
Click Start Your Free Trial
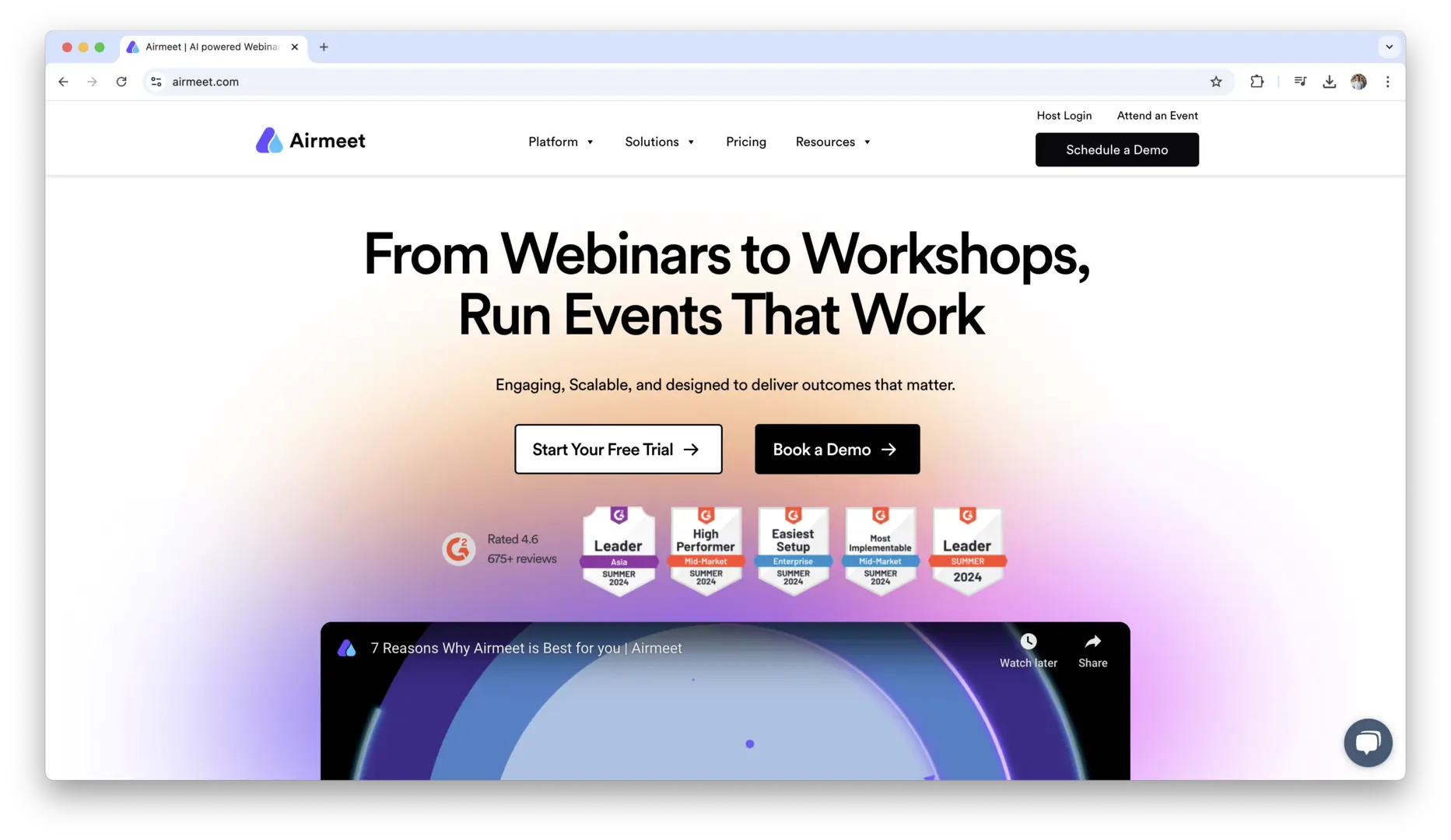[619, 450]
